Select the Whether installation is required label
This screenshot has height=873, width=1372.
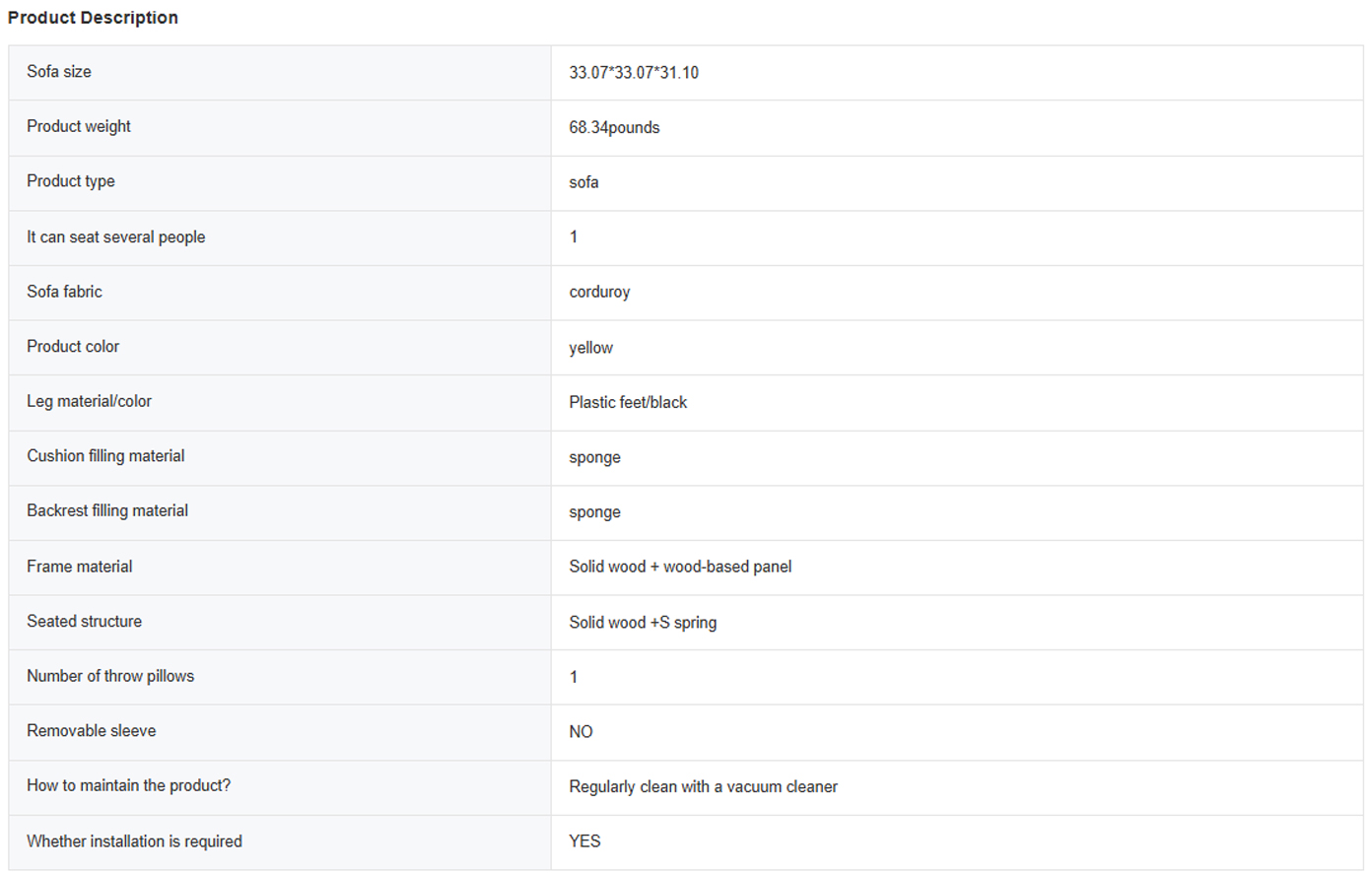pos(134,841)
